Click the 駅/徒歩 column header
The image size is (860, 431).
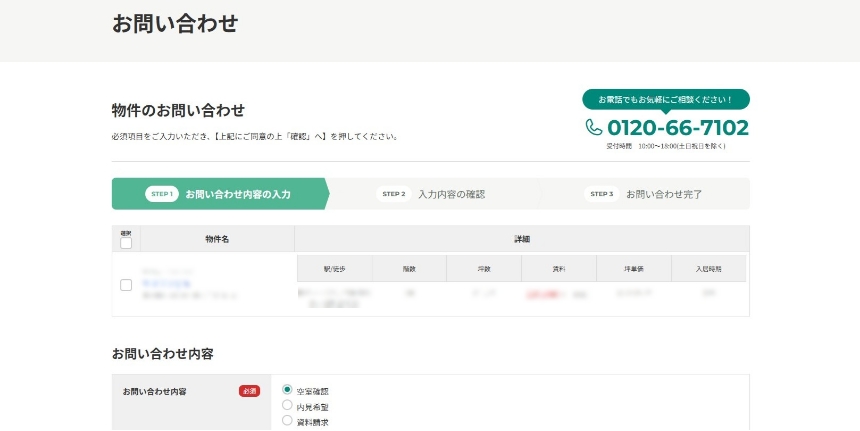click(334, 268)
